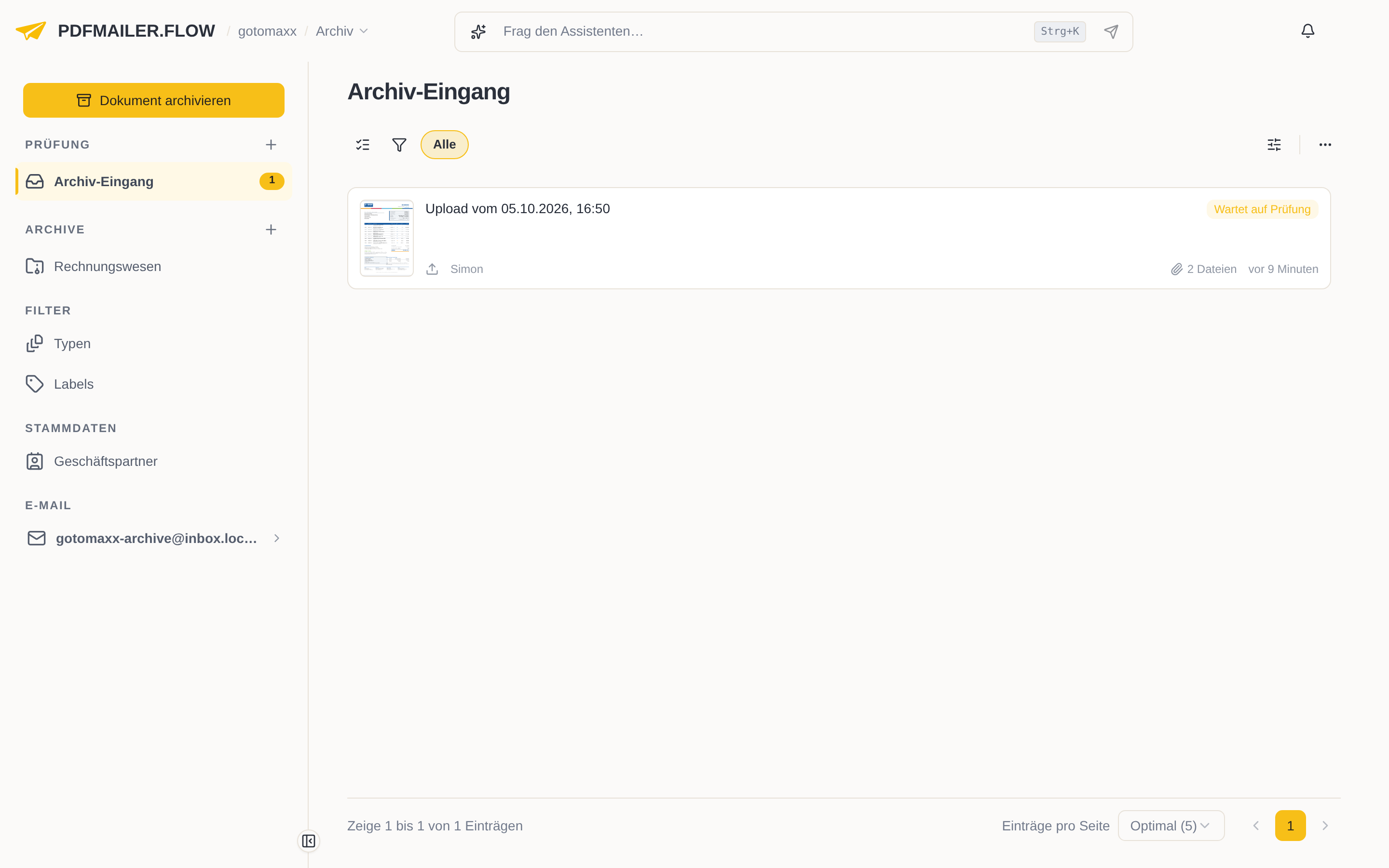Expand the Archiv breadcrumb dropdown

(x=341, y=31)
